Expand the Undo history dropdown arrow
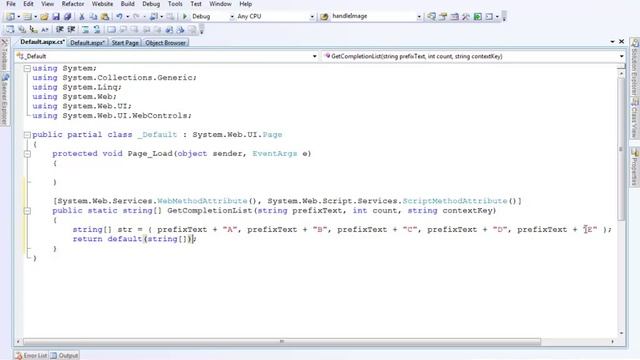The width and height of the screenshot is (640, 360). [127, 17]
